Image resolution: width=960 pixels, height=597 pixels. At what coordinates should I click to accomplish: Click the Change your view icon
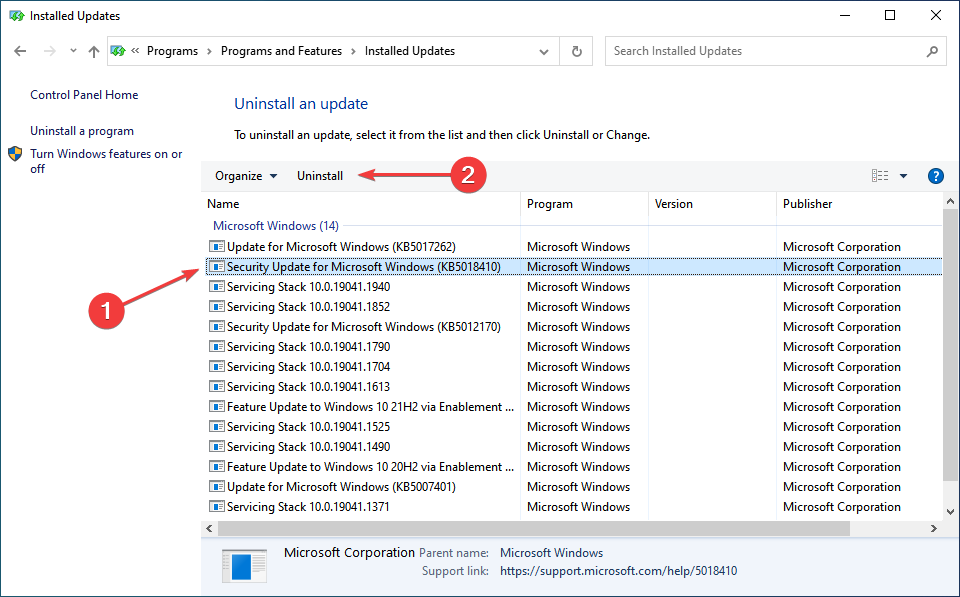(x=879, y=175)
